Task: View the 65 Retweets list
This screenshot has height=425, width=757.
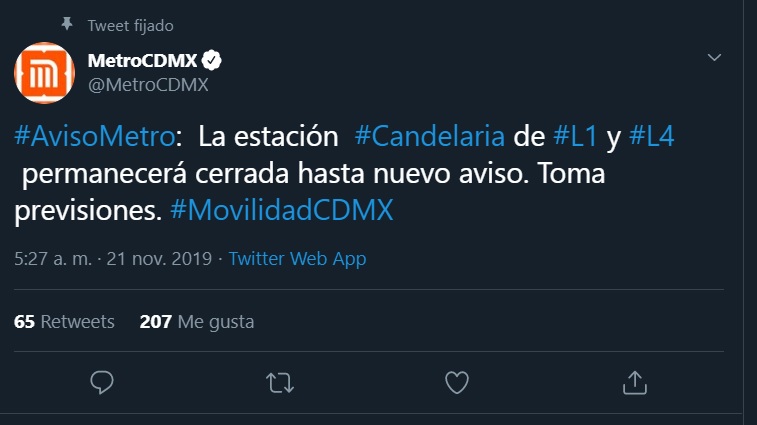Action: tap(64, 322)
